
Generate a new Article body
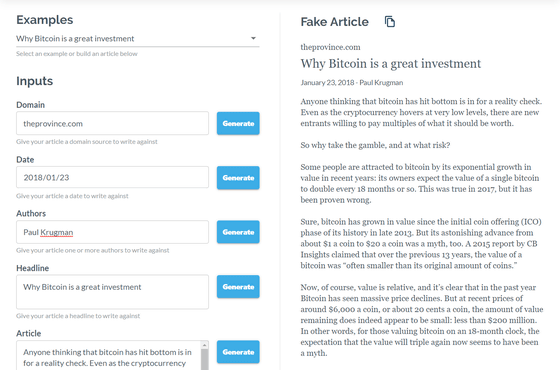[x=238, y=352]
